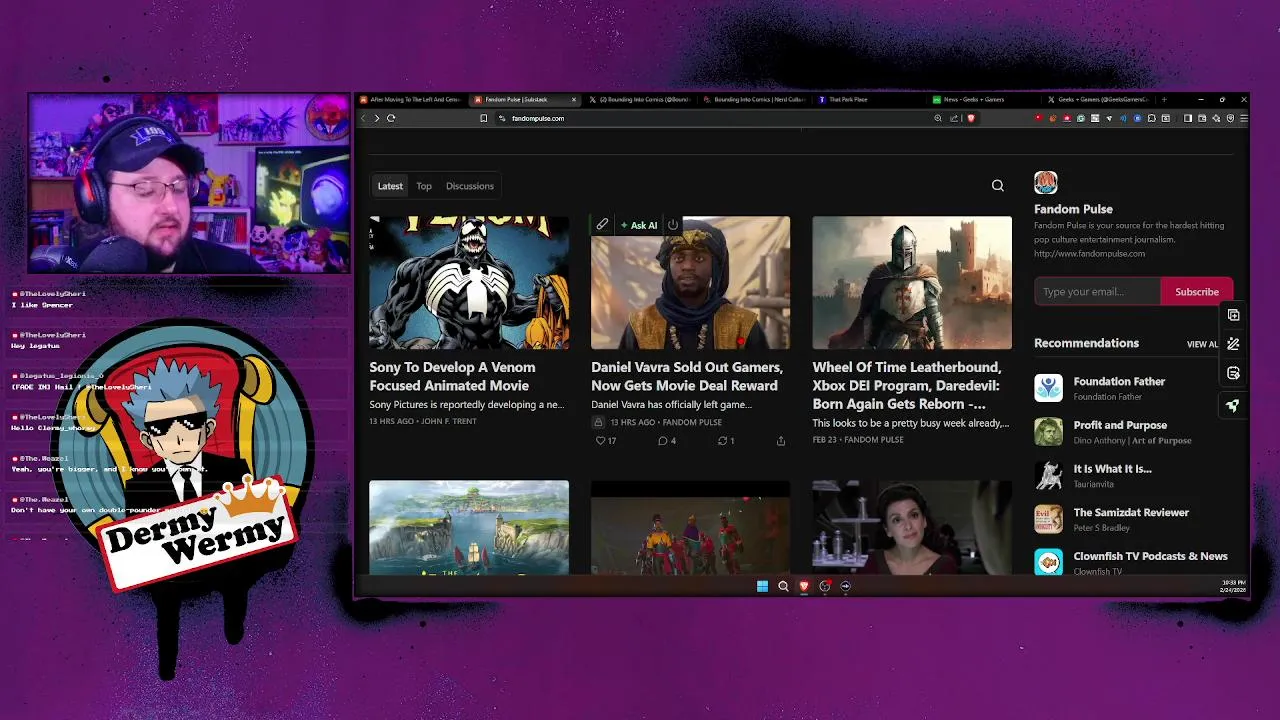The image size is (1280, 720).
Task: Open the Substack search magnifier
Action: (x=997, y=185)
